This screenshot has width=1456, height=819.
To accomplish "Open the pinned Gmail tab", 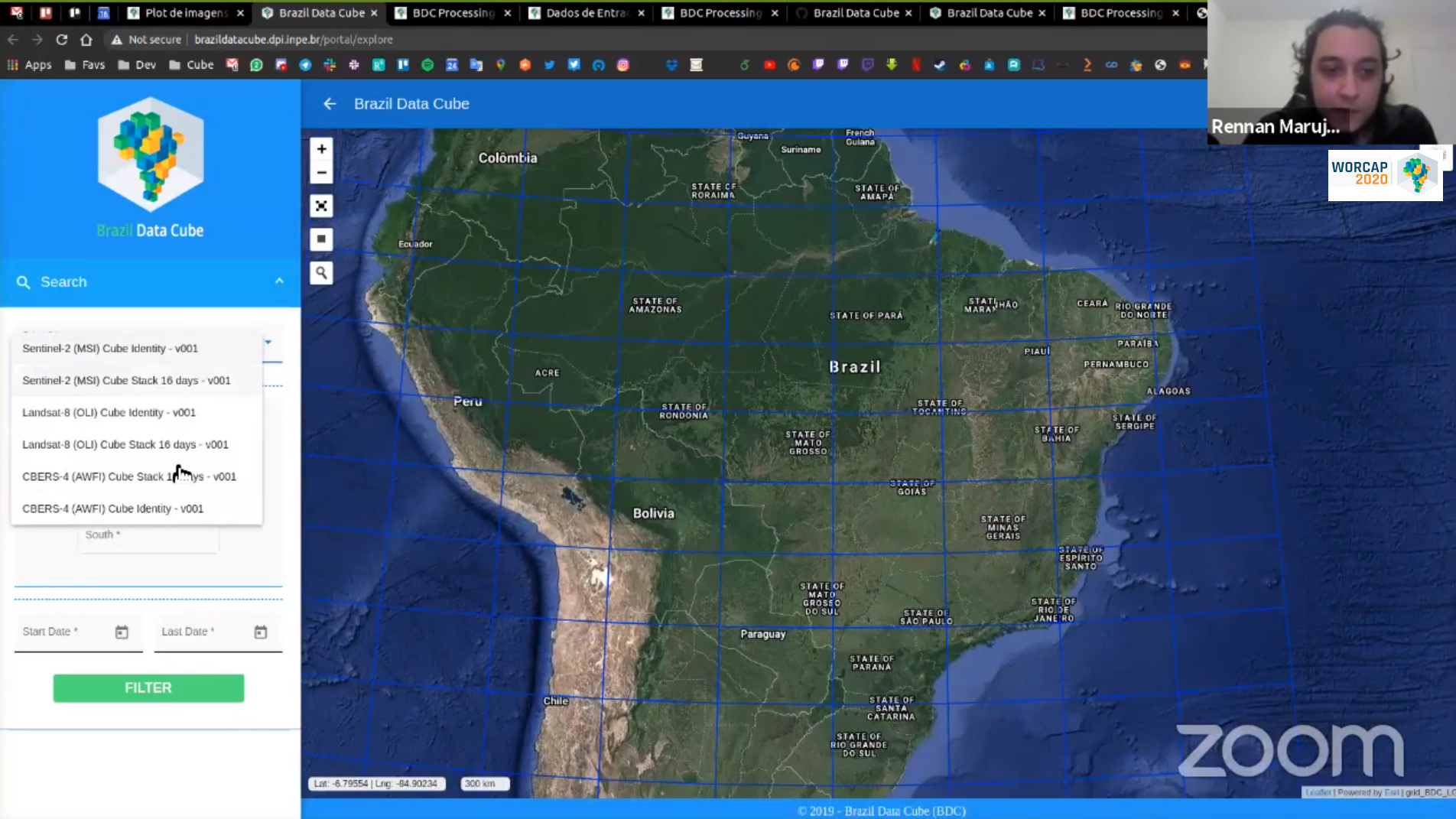I will [x=17, y=13].
